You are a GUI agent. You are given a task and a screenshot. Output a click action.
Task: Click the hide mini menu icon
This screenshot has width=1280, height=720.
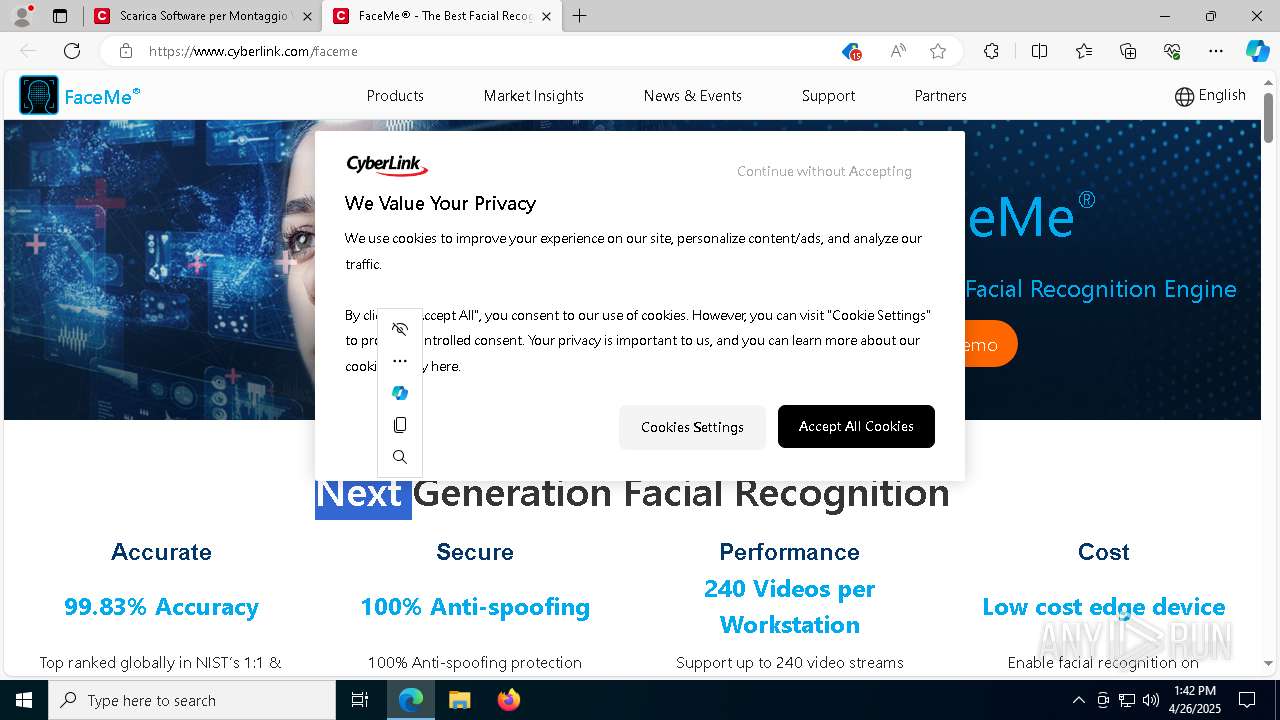click(400, 329)
